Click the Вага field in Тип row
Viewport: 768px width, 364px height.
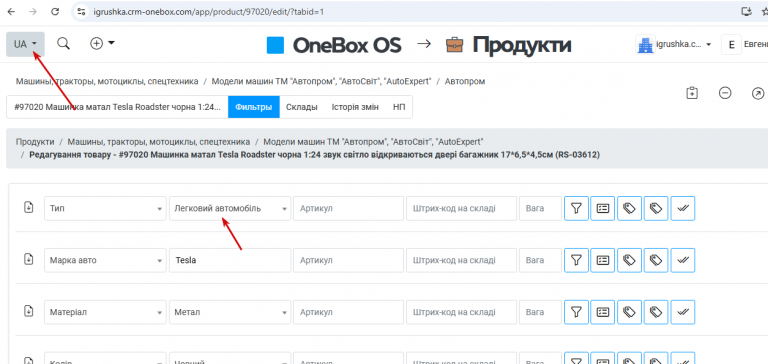coord(540,208)
